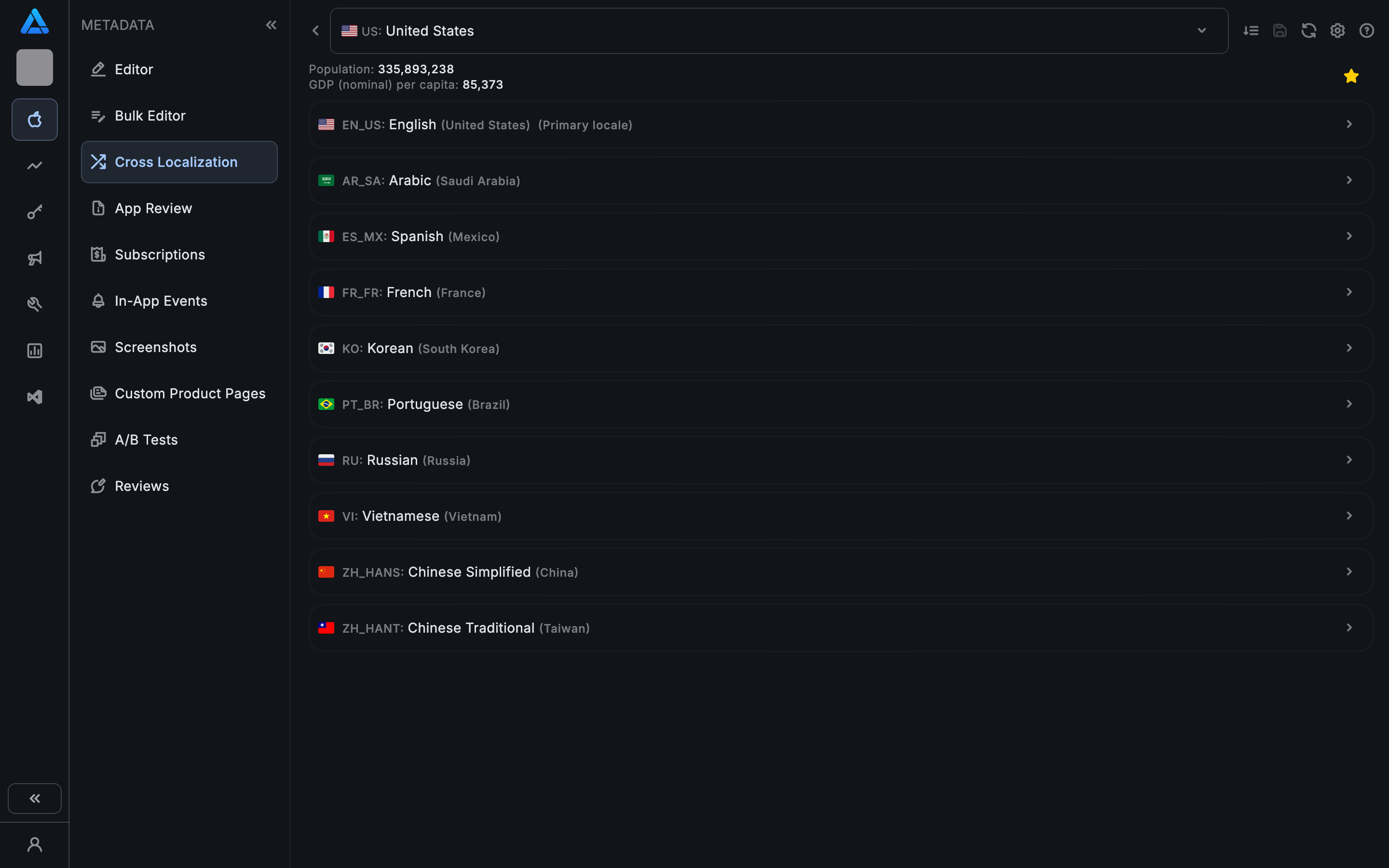Open the key icon section in left rail
The image size is (1389, 868).
34,212
